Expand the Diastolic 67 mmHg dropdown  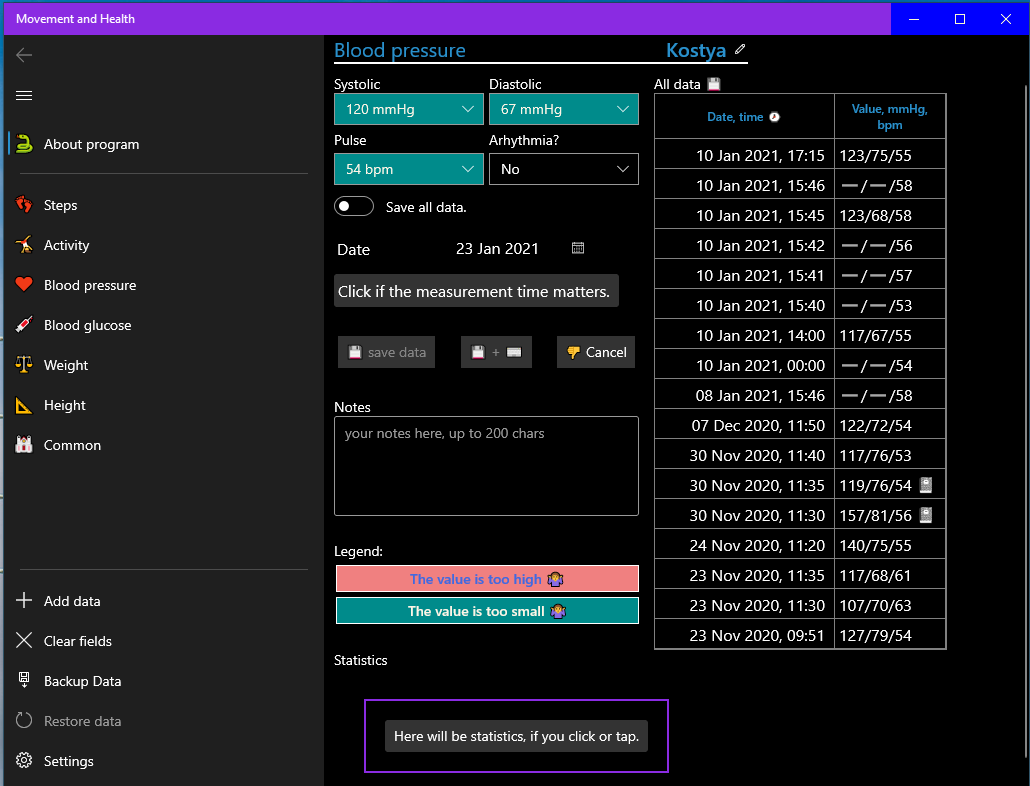point(564,109)
